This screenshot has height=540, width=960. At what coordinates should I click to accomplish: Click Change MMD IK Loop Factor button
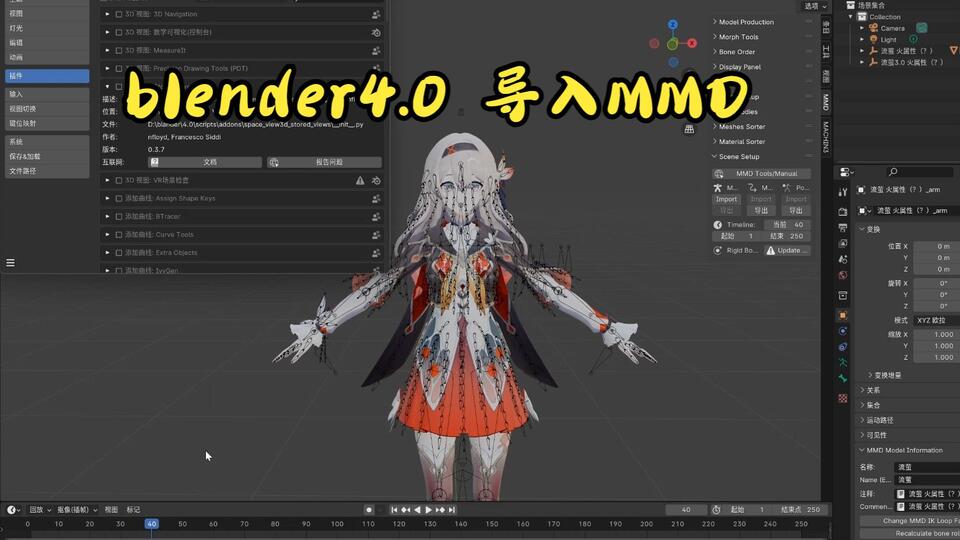point(910,521)
